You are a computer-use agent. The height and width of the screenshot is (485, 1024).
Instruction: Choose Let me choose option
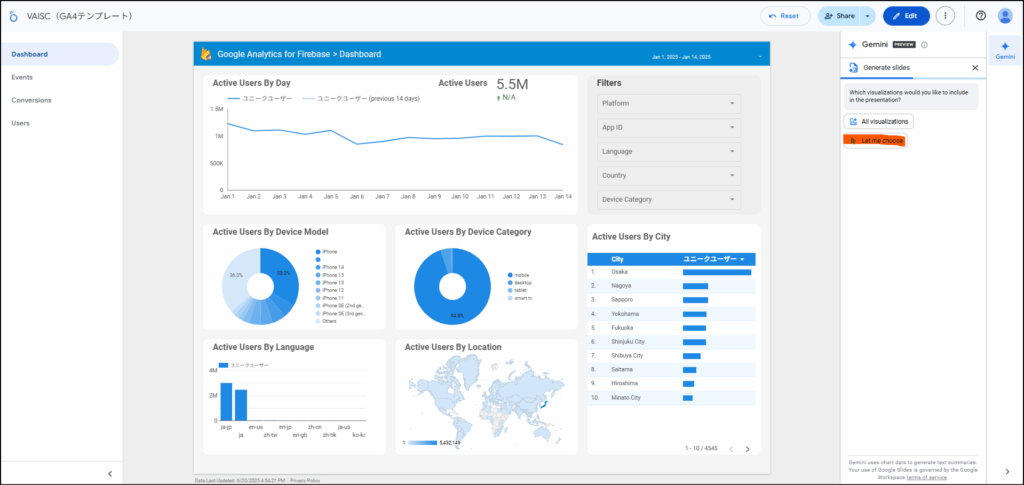click(875, 140)
